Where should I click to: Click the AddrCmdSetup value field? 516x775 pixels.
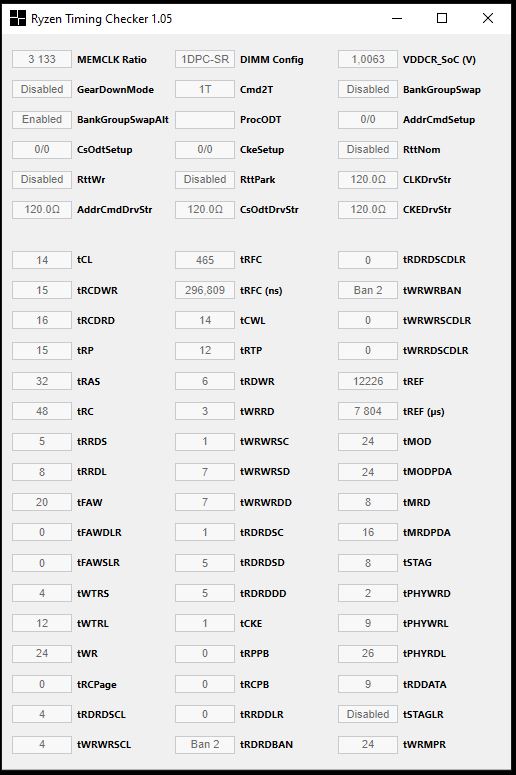368,120
